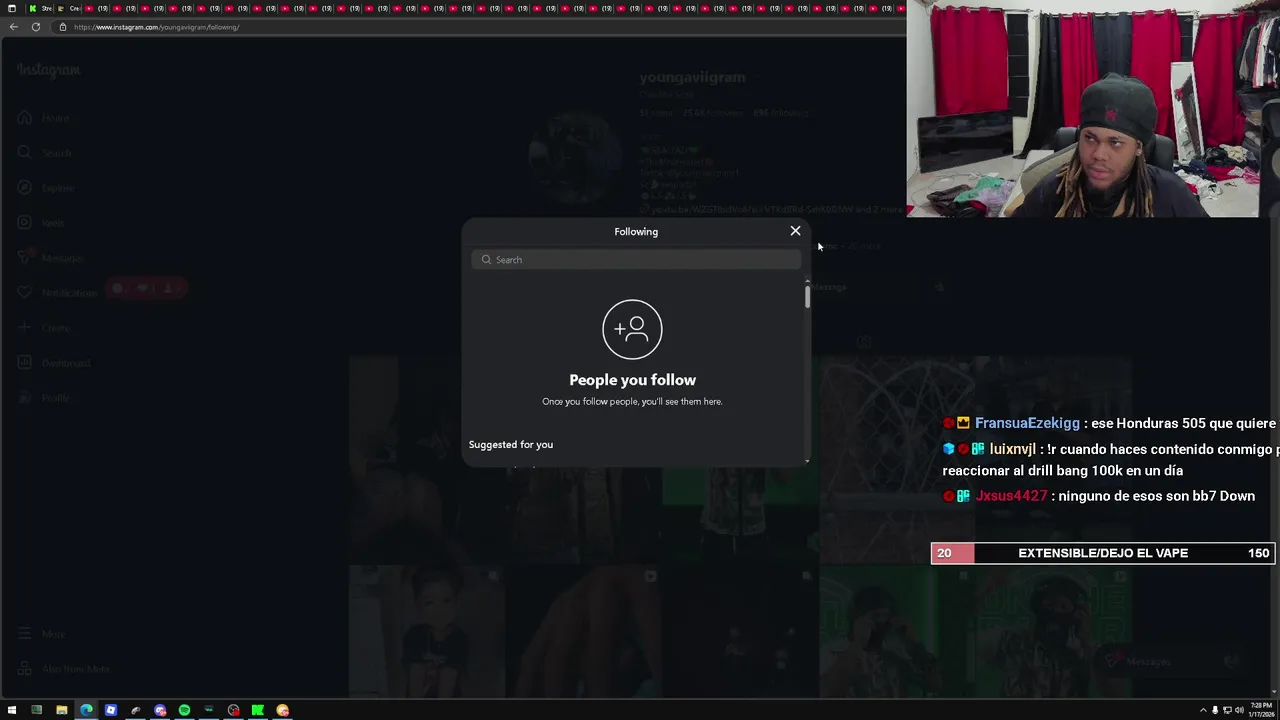Viewport: 1280px width, 720px height.
Task: Open Windows Start menu
Action: coord(12,710)
